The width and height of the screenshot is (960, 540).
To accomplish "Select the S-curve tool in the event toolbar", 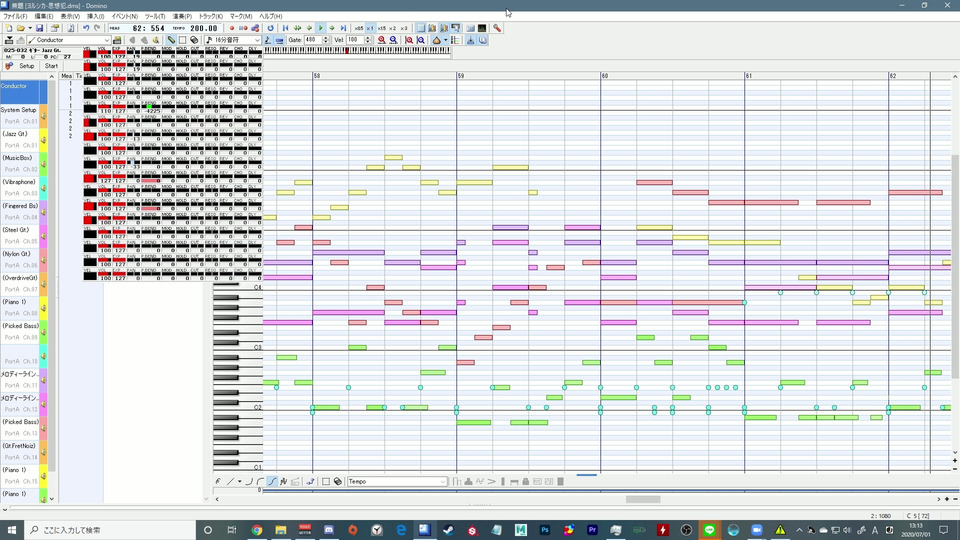I will [x=272, y=482].
